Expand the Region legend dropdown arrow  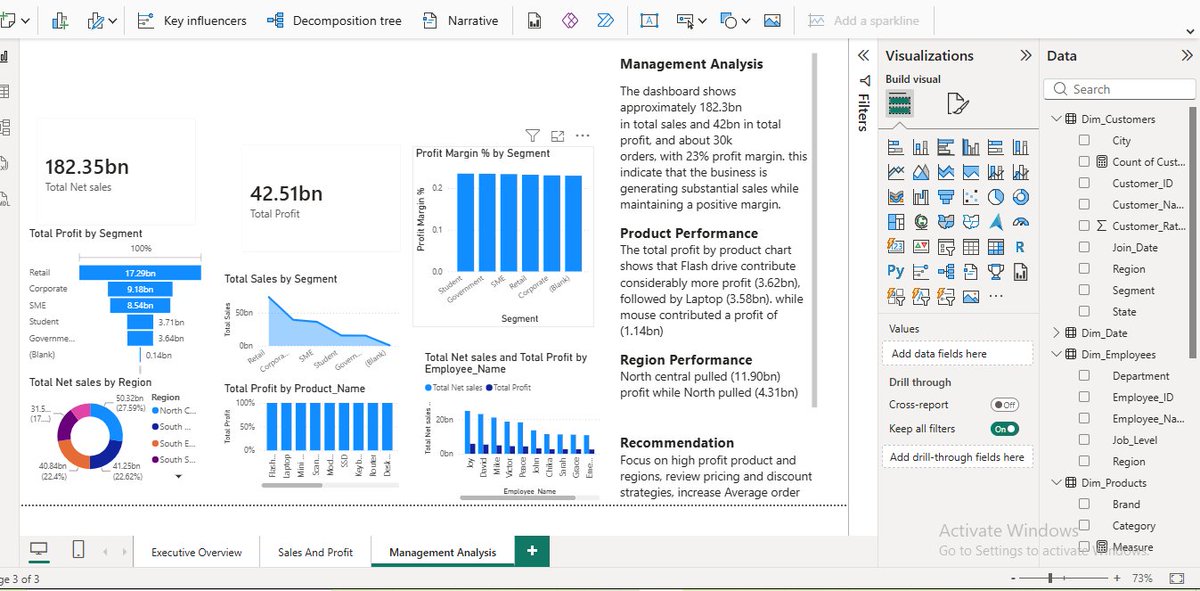point(178,478)
